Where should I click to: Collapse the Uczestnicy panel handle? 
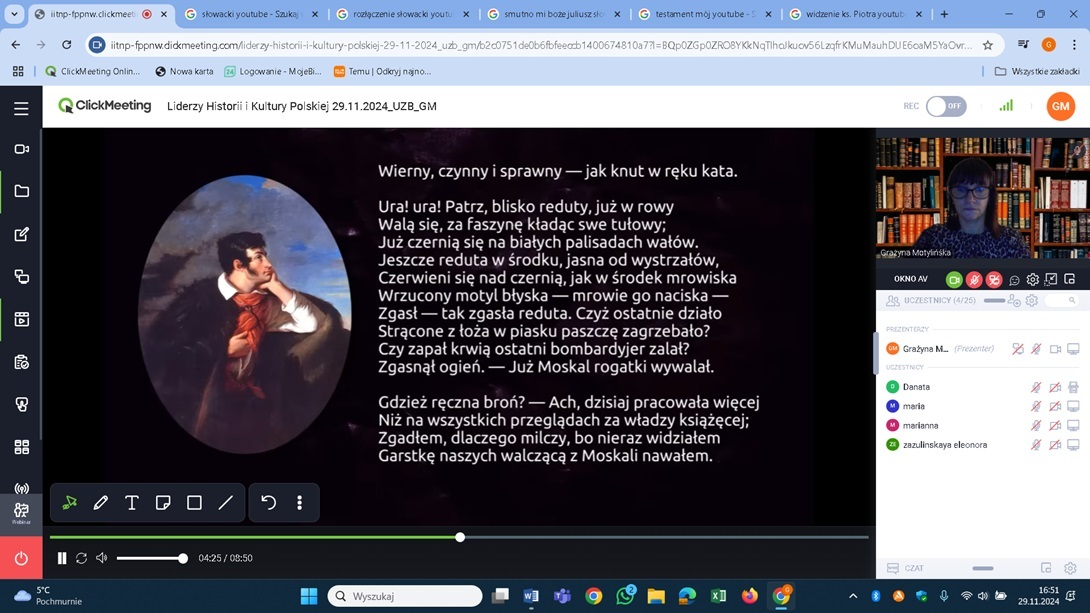tap(994, 301)
